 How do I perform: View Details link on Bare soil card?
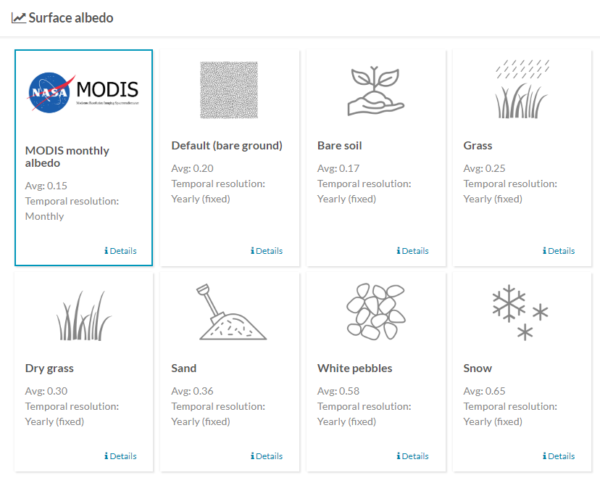(x=413, y=251)
